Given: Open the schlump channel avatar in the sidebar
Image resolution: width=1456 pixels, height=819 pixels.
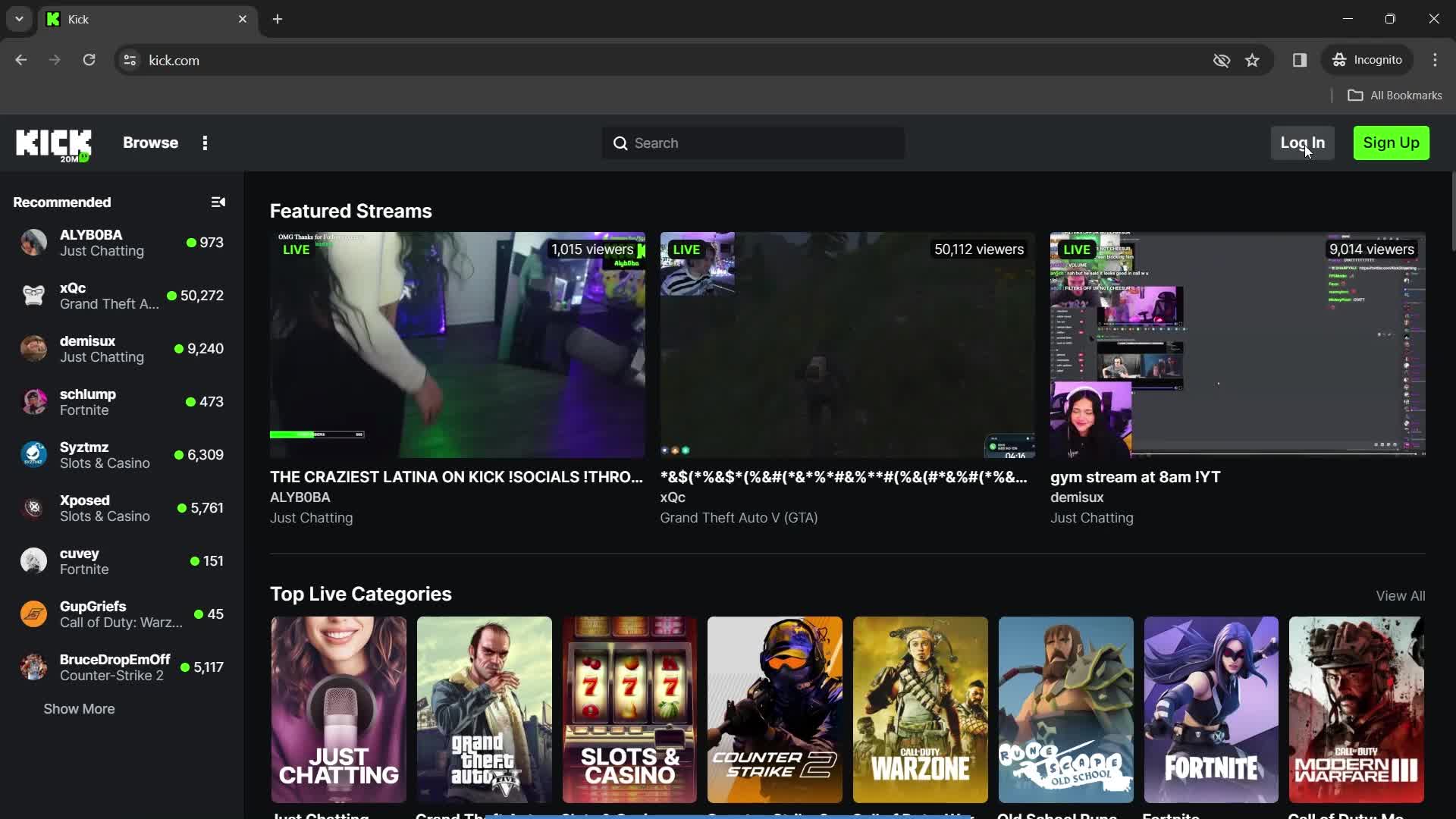Looking at the screenshot, I should 33,402.
